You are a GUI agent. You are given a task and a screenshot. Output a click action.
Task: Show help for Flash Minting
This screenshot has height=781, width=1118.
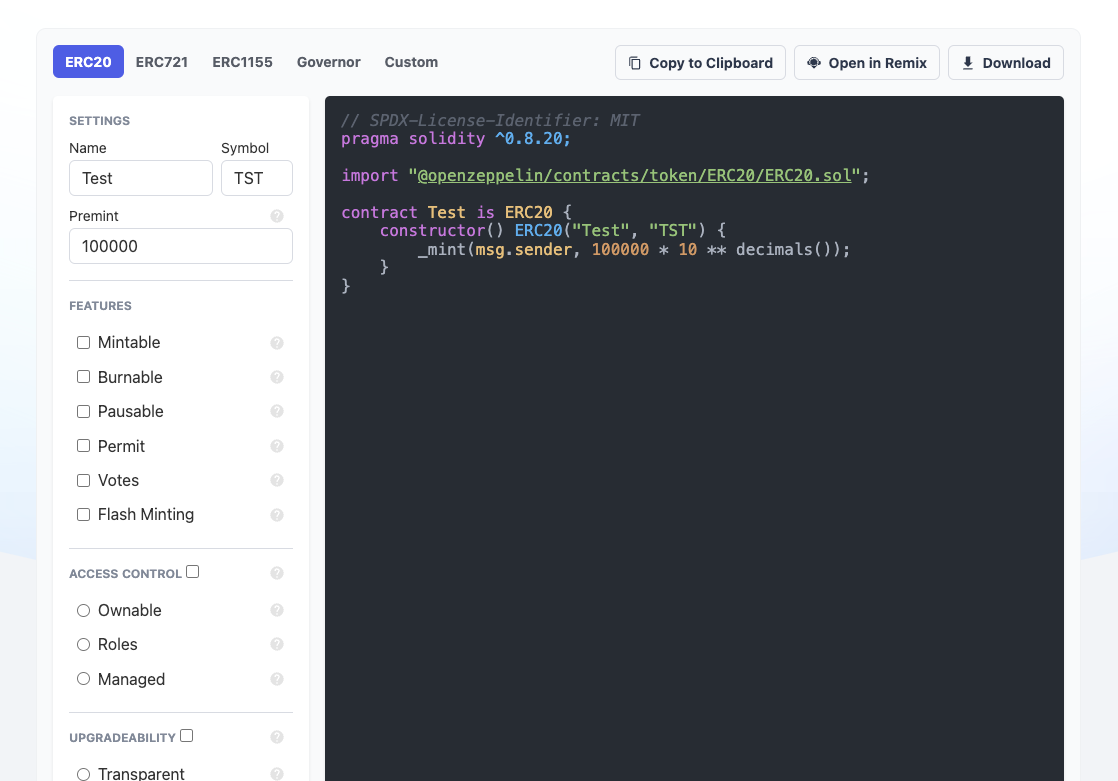click(x=277, y=515)
